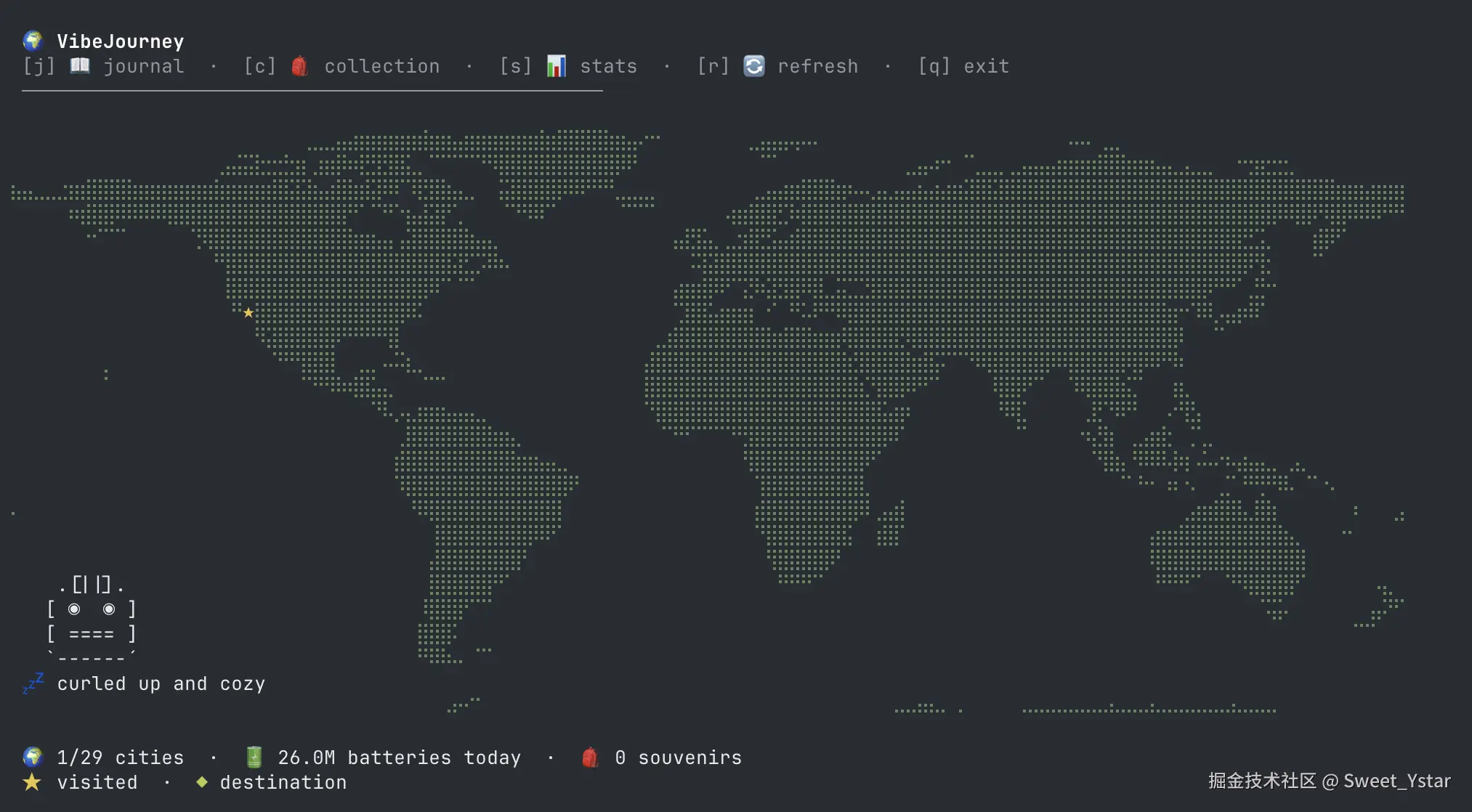Select the exit option
1472x812 pixels.
tap(986, 66)
